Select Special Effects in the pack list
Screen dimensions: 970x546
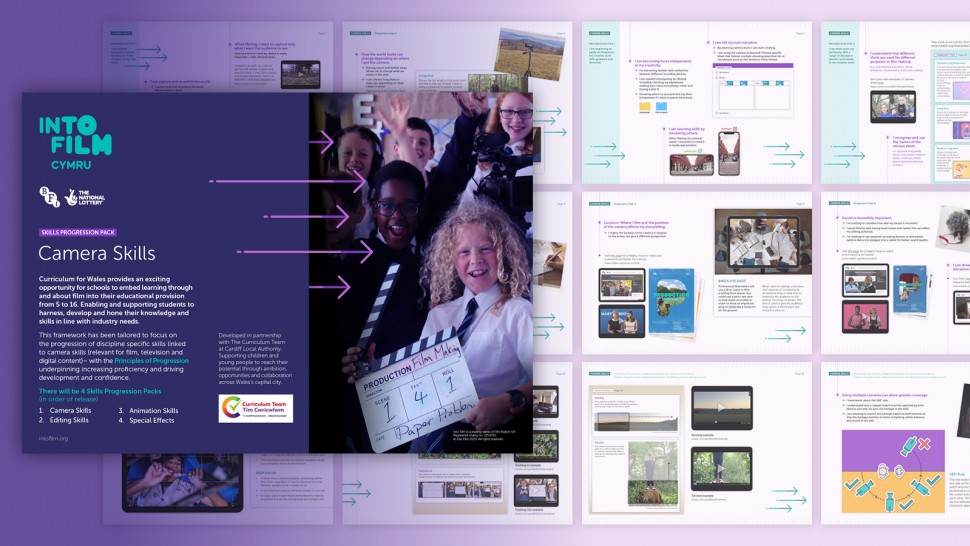click(150, 420)
